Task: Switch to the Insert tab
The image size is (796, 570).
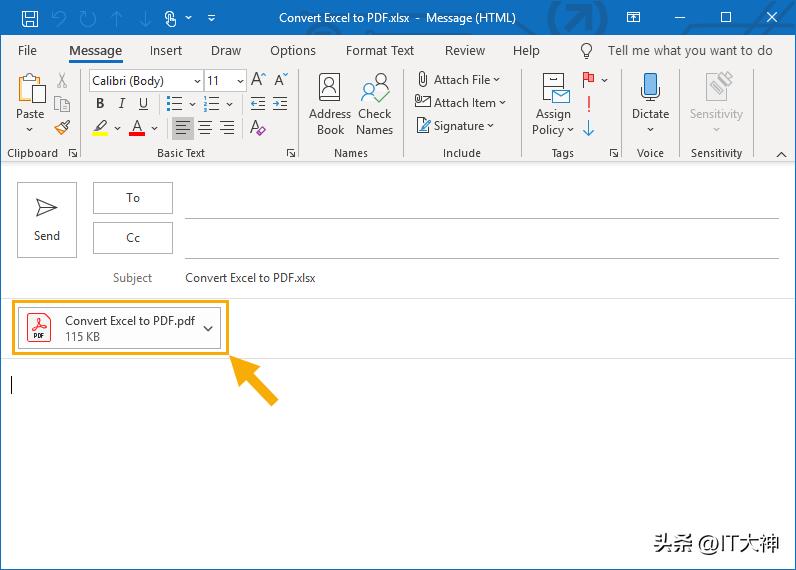Action: (166, 50)
